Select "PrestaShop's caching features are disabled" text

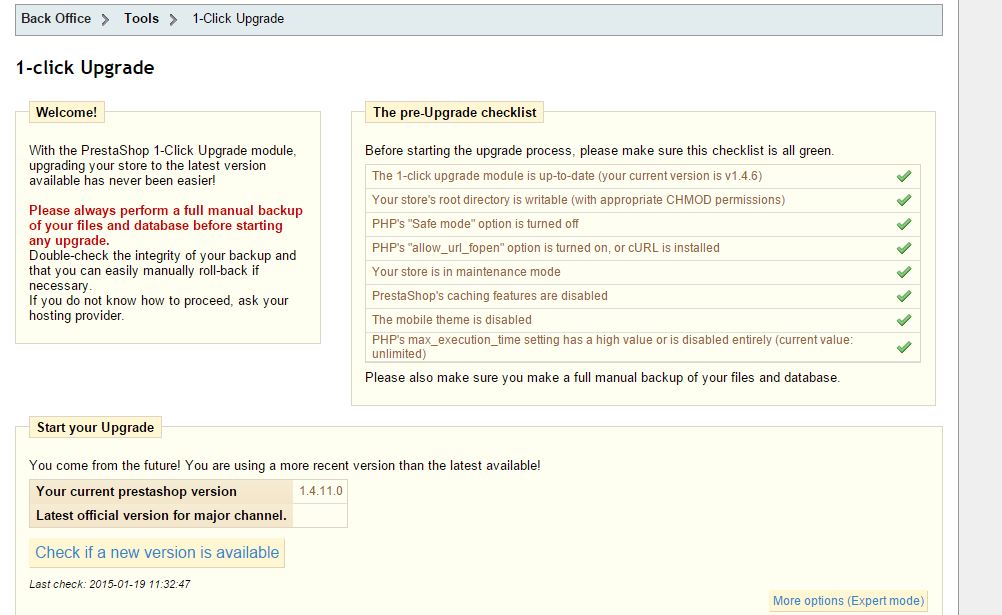pos(489,296)
